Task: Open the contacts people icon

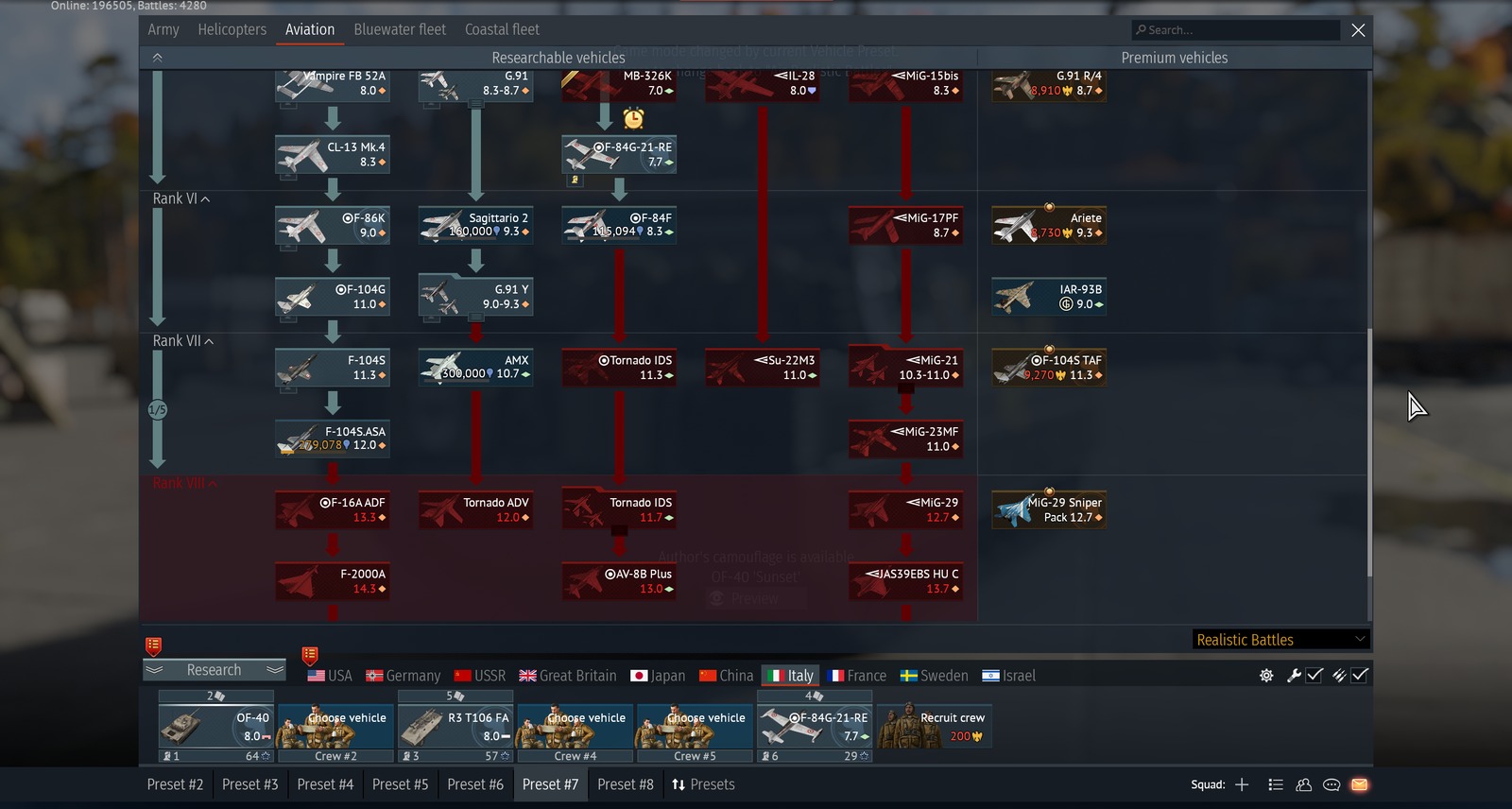Action: [x=1304, y=784]
